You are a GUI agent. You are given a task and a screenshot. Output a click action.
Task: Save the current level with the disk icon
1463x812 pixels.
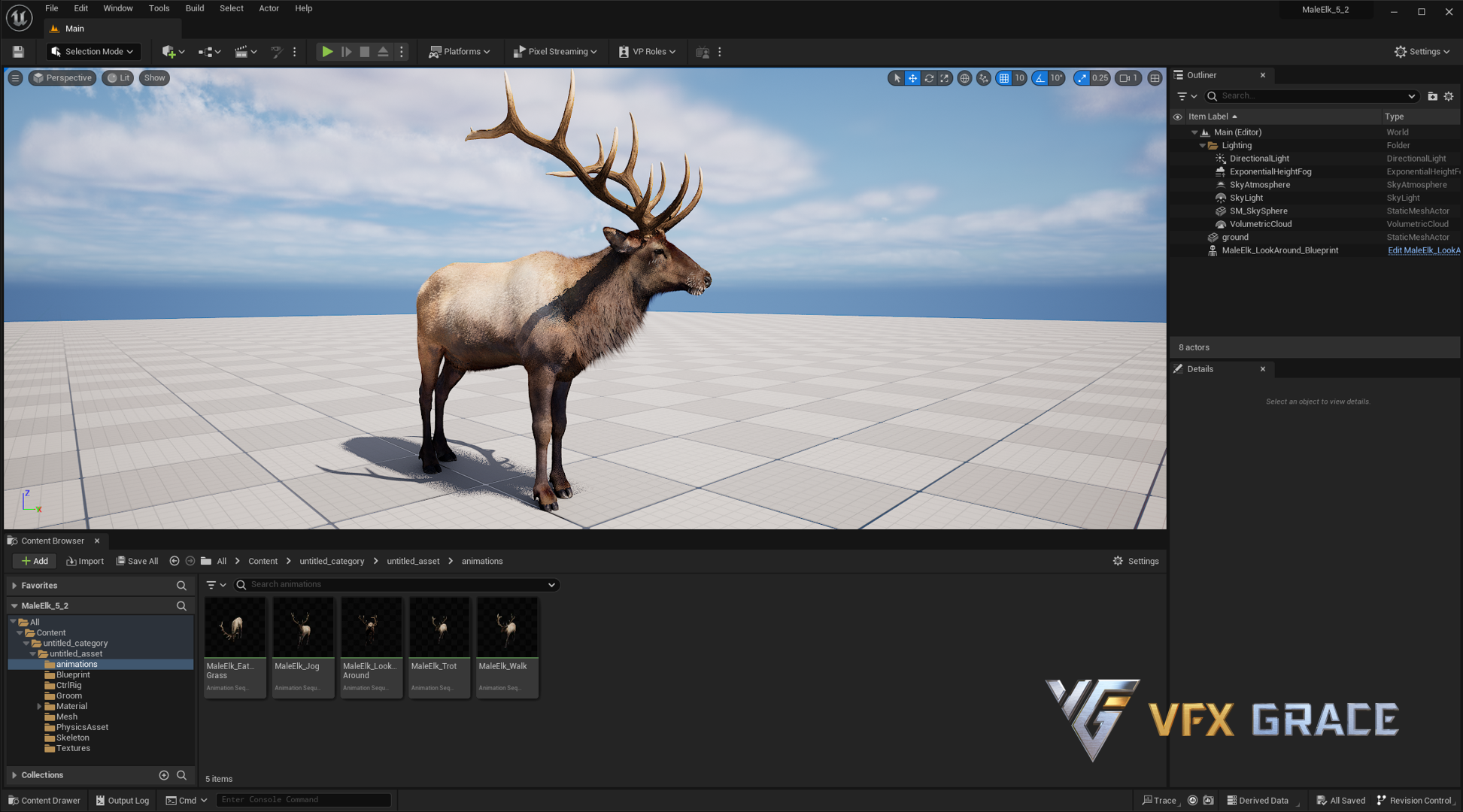[x=18, y=52]
